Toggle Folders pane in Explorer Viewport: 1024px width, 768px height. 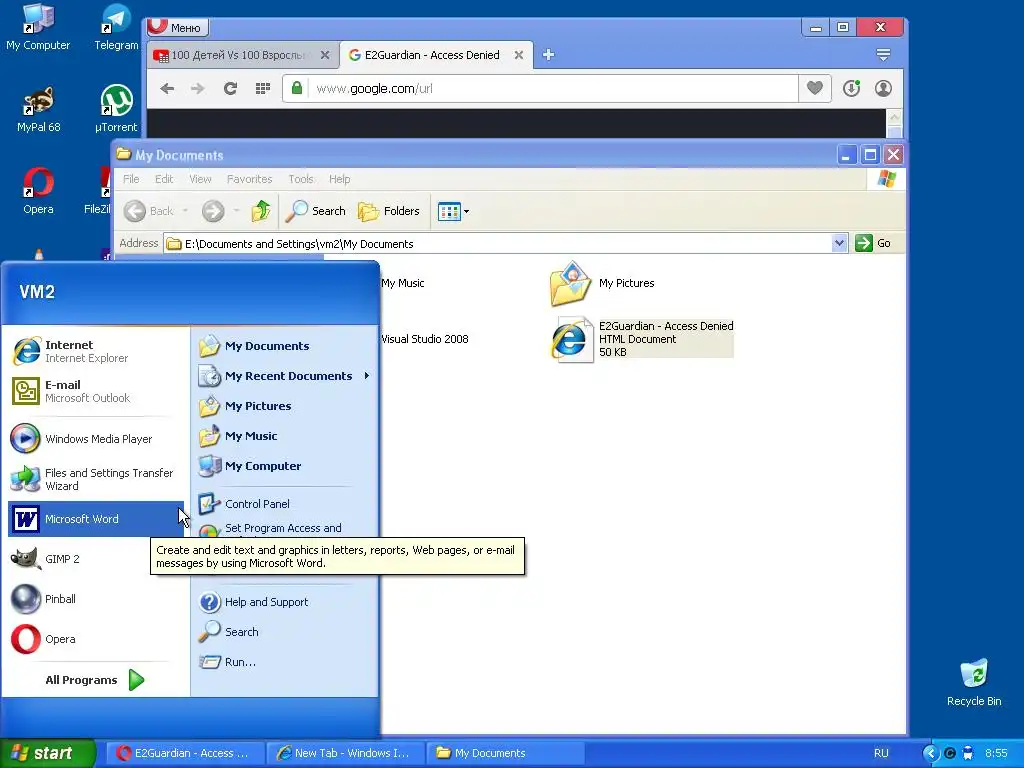[389, 211]
